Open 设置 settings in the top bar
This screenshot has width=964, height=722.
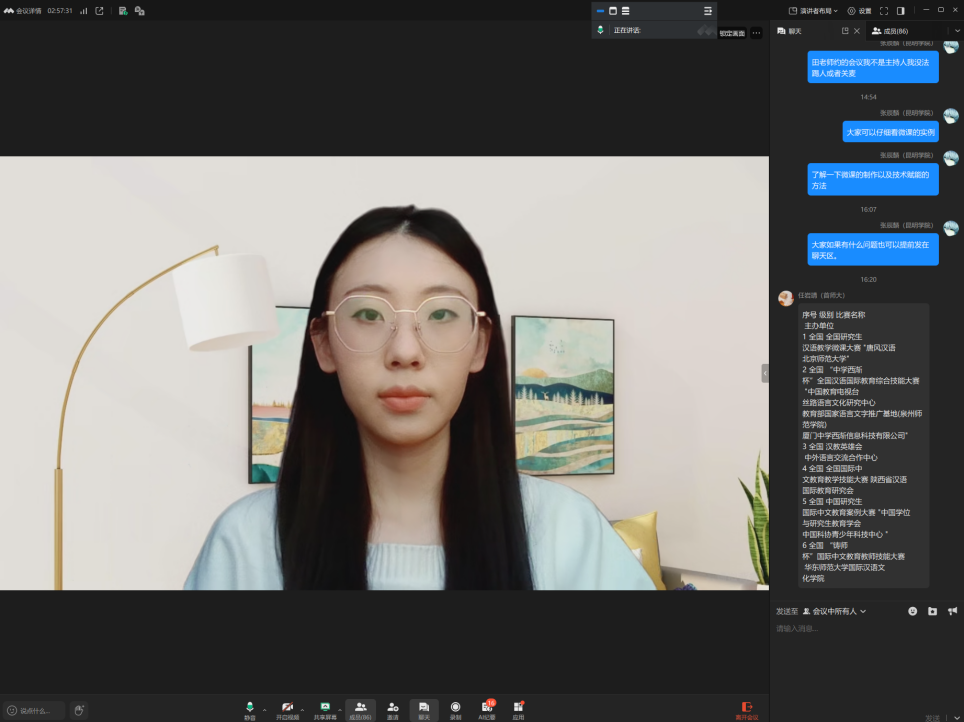click(859, 11)
